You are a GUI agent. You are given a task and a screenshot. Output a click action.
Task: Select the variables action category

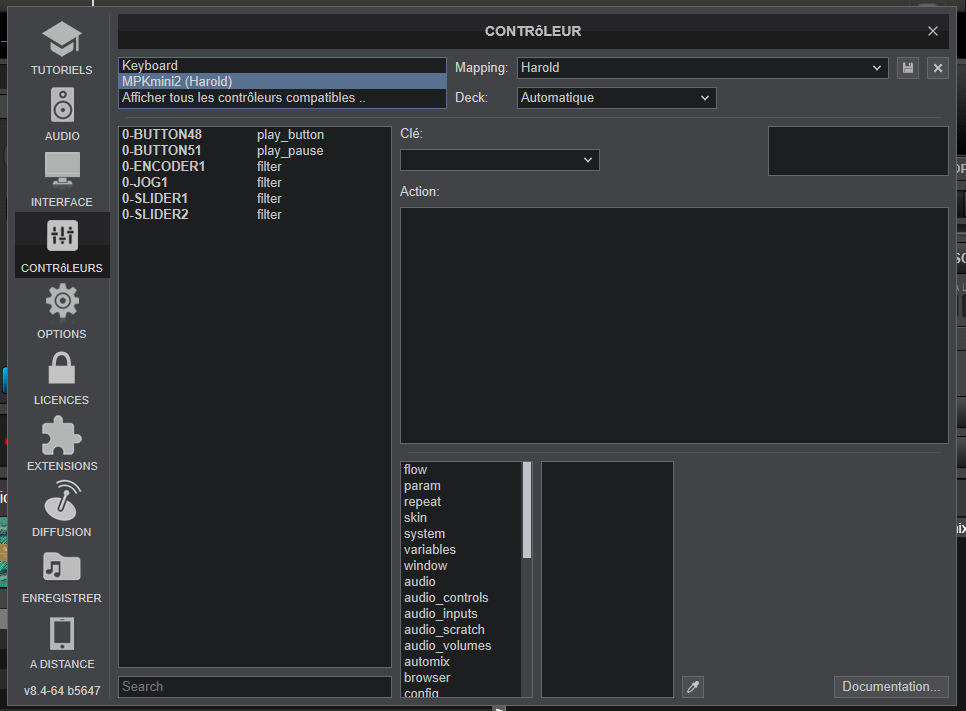461,550
